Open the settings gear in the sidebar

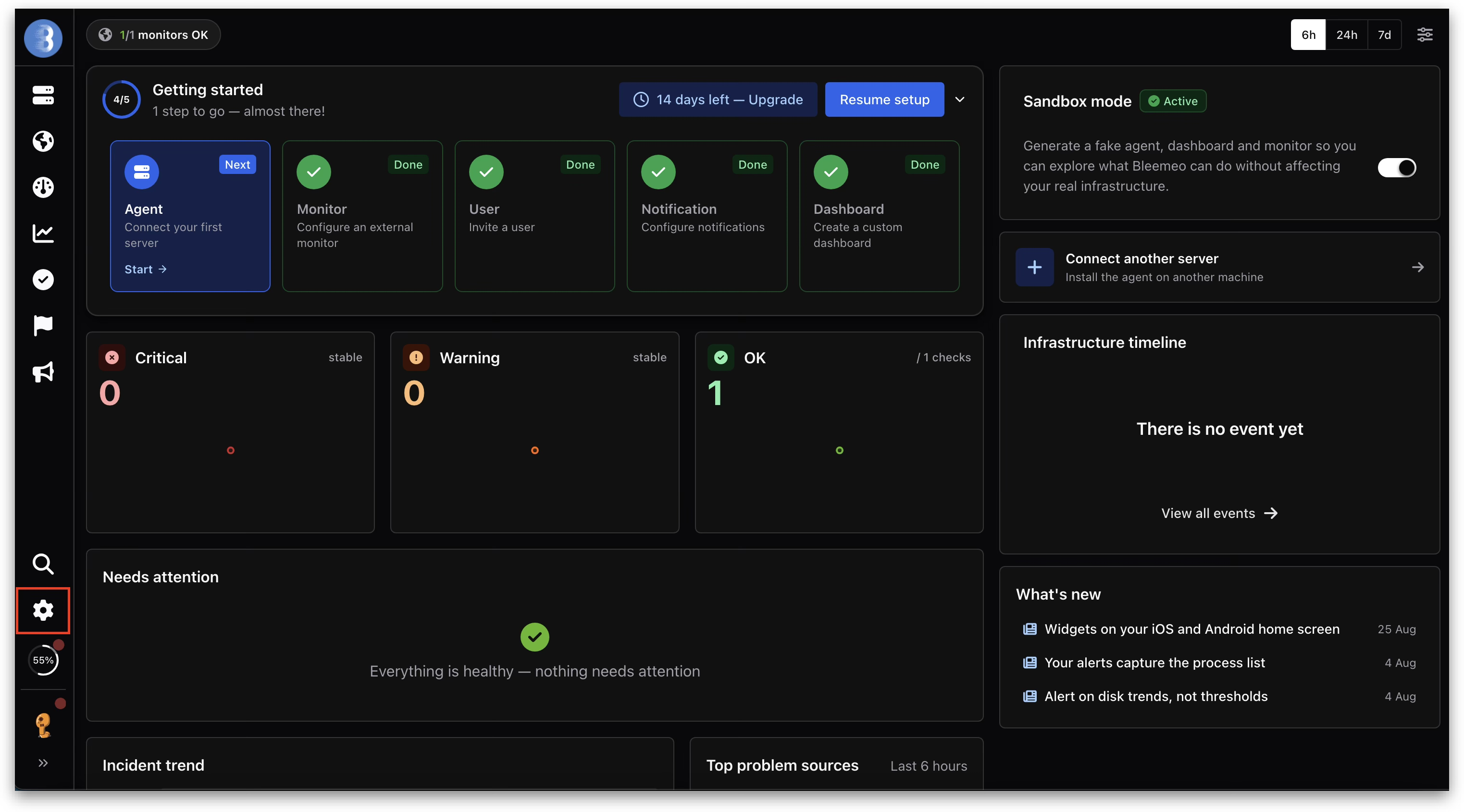tap(43, 610)
